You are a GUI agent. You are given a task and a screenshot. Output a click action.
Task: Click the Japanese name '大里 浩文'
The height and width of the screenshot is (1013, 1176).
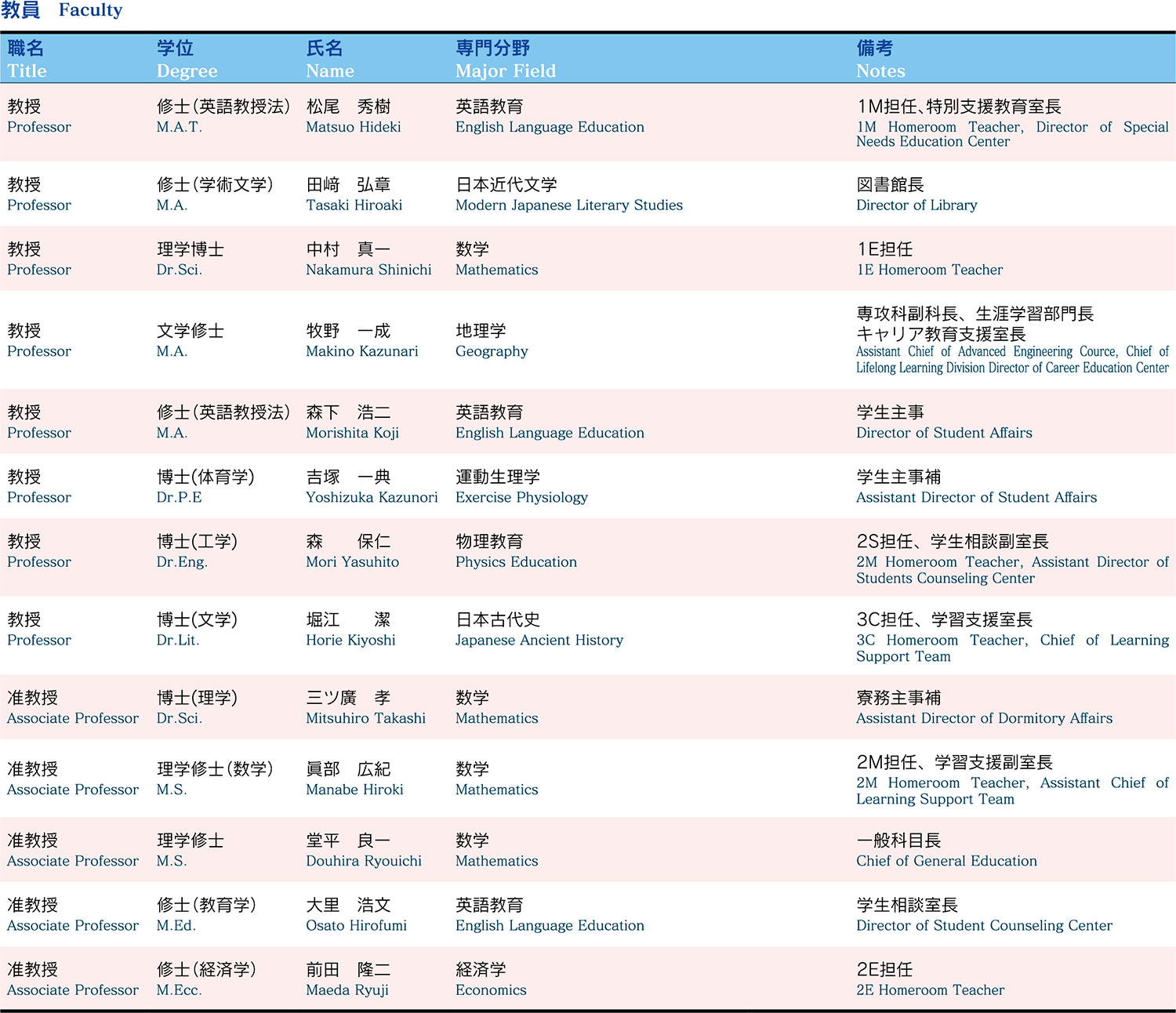349,905
